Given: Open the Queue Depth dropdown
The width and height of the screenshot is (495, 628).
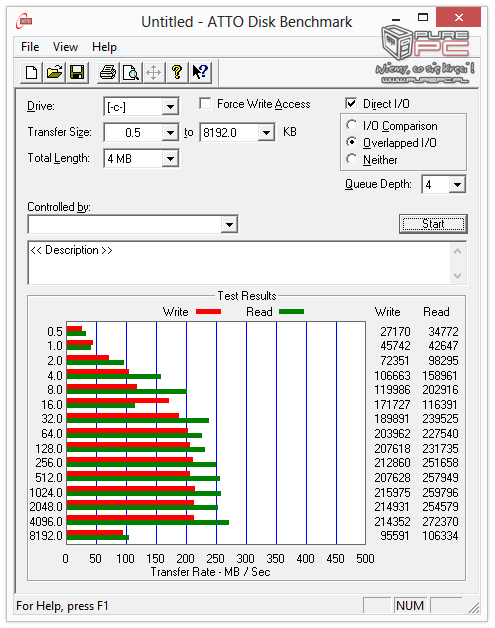Looking at the screenshot, I should (x=457, y=185).
